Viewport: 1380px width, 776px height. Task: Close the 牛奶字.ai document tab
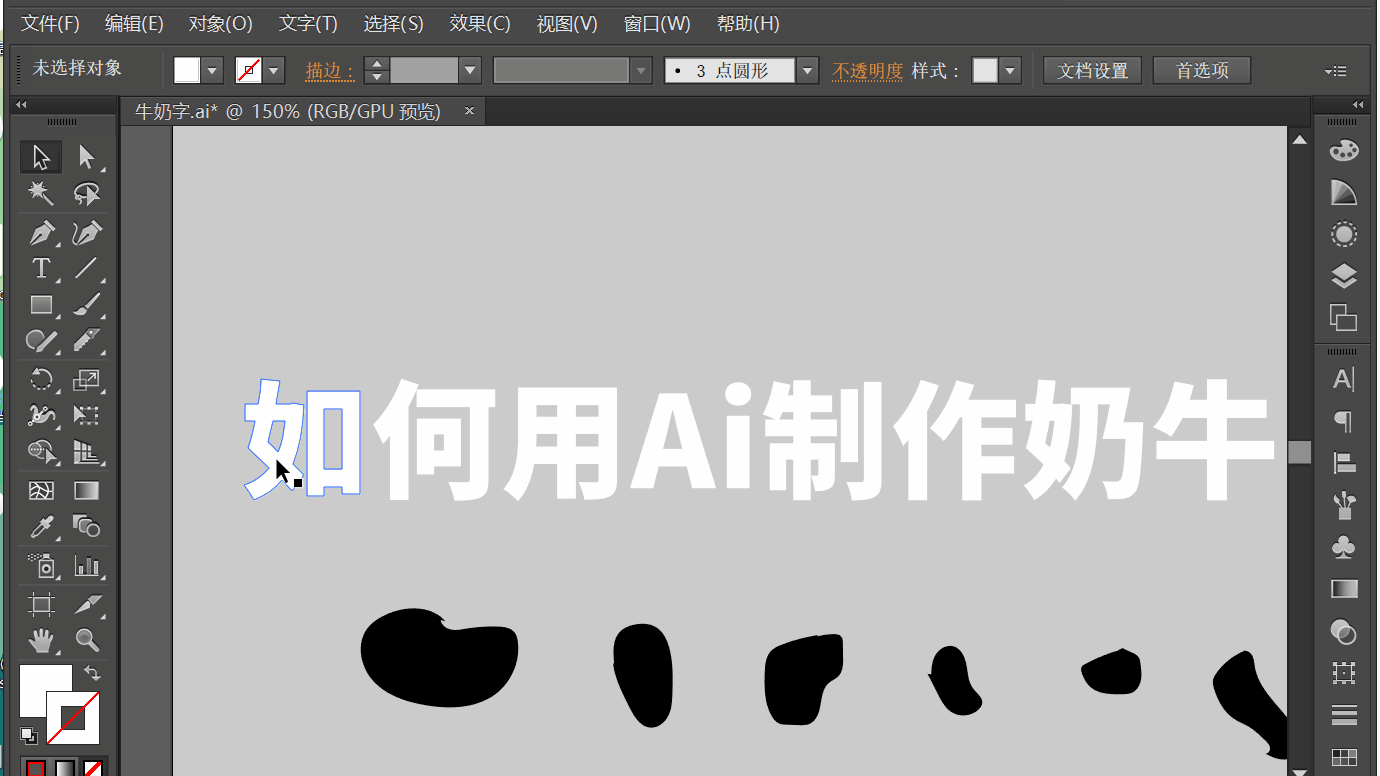tap(469, 111)
